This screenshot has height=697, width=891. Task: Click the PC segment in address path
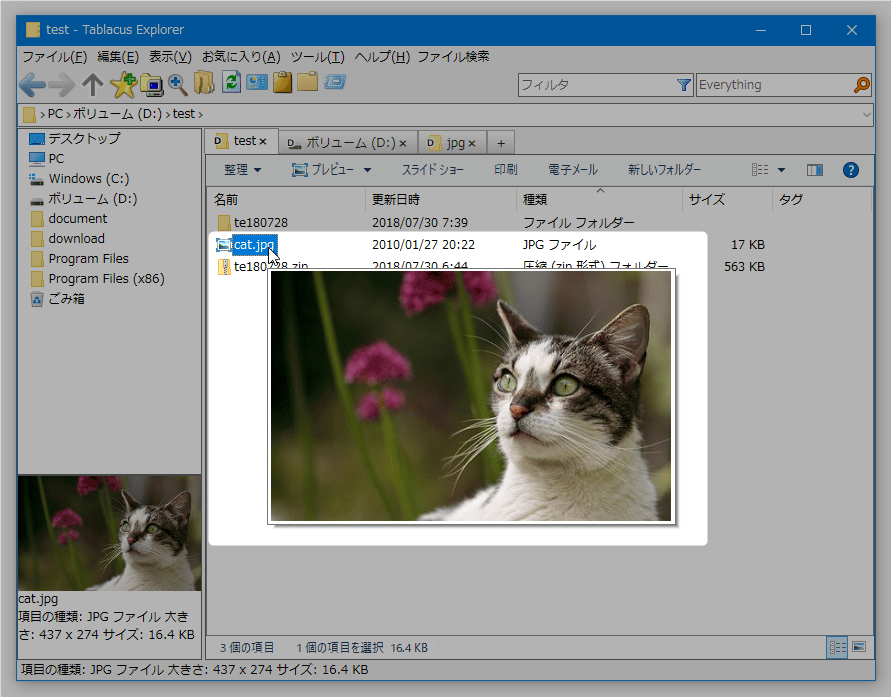55,114
